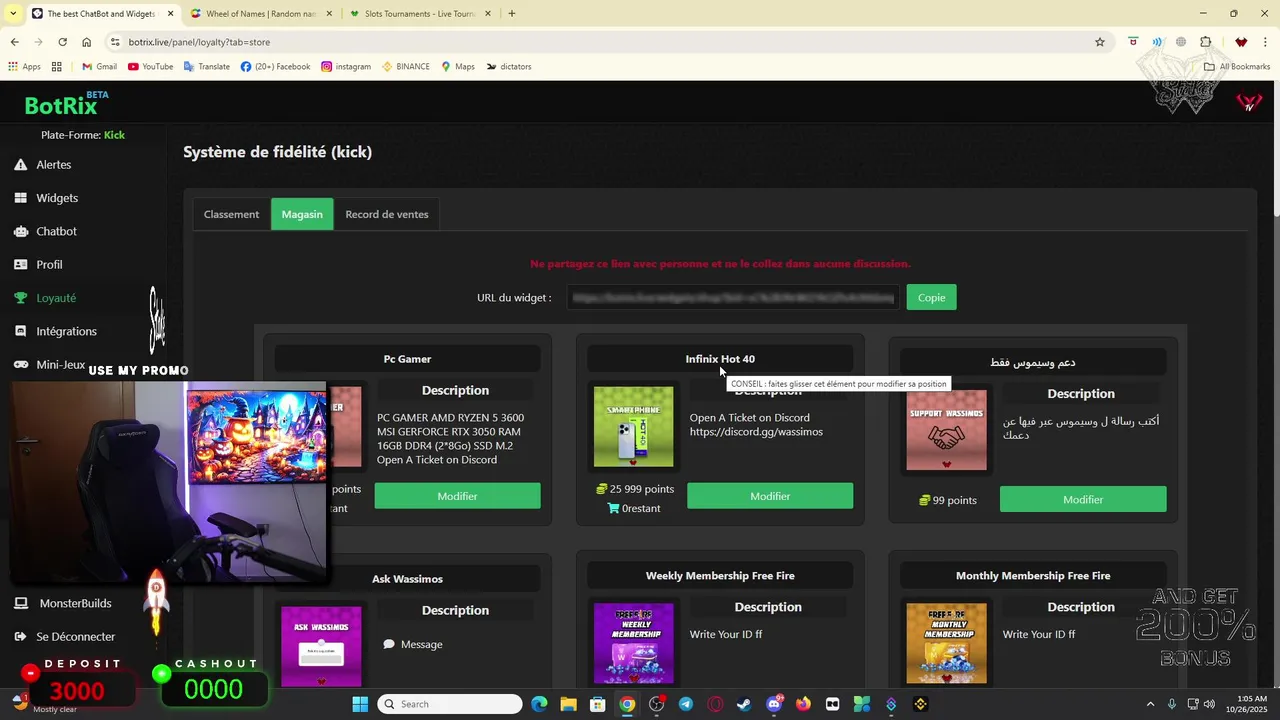Open Firefox from the taskbar
The image size is (1280, 720).
pos(803,704)
